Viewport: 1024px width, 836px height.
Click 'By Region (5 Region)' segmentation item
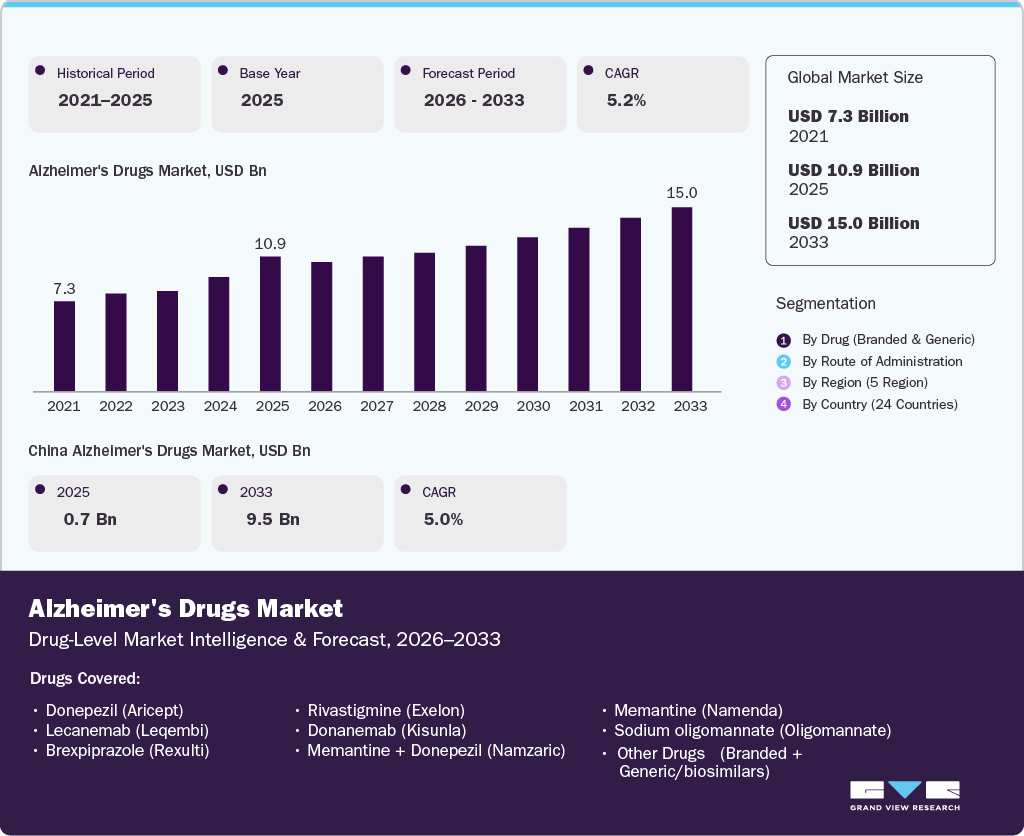click(865, 383)
